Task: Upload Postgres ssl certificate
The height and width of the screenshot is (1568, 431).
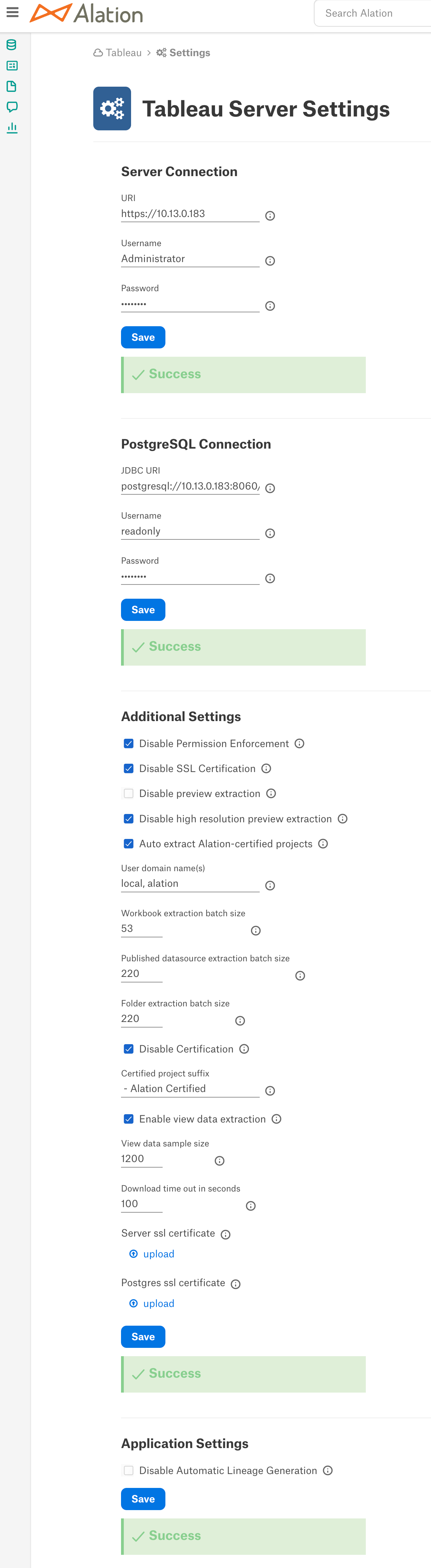Action: pos(152,1303)
